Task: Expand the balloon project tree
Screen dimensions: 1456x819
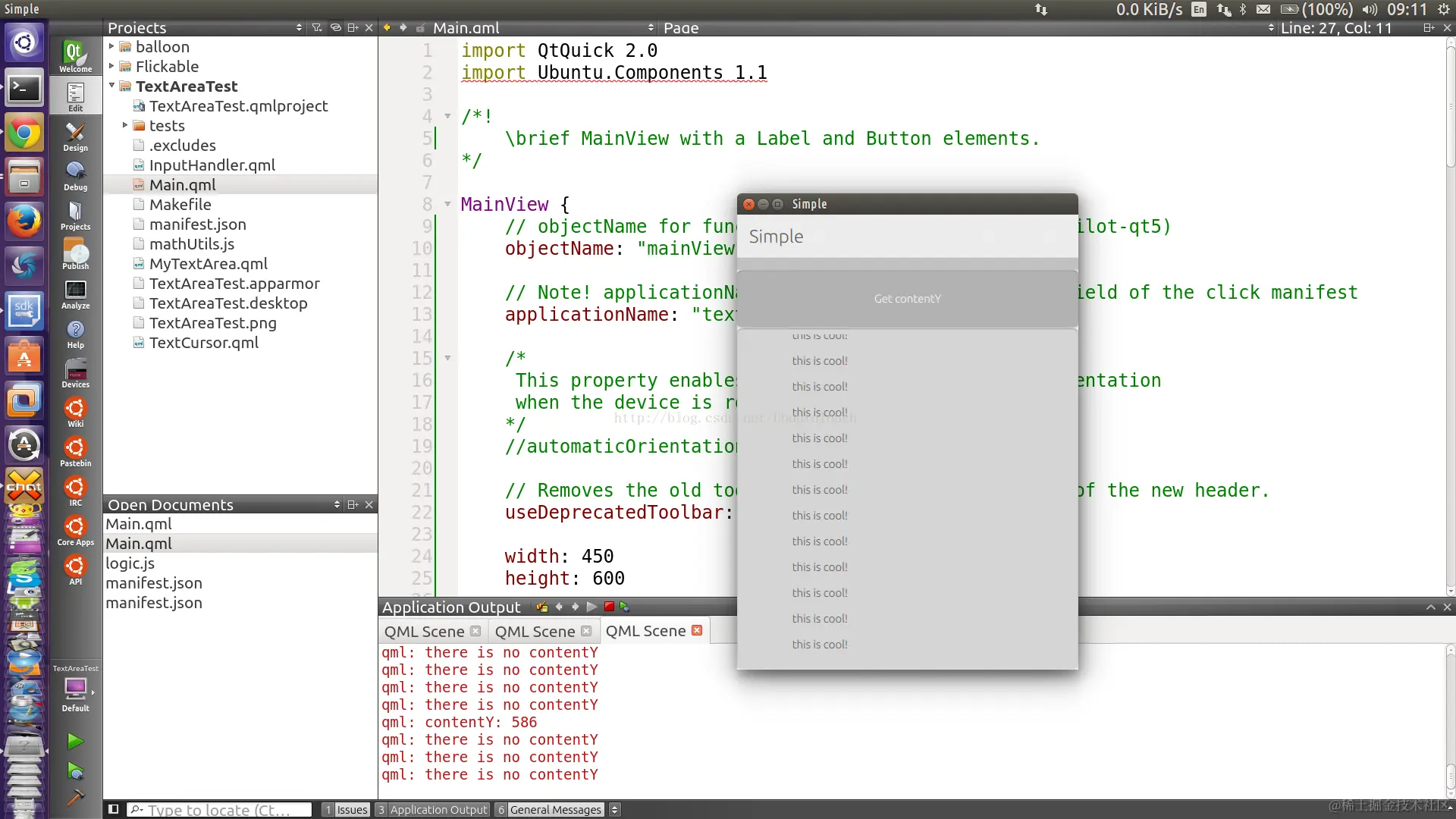Action: point(111,46)
